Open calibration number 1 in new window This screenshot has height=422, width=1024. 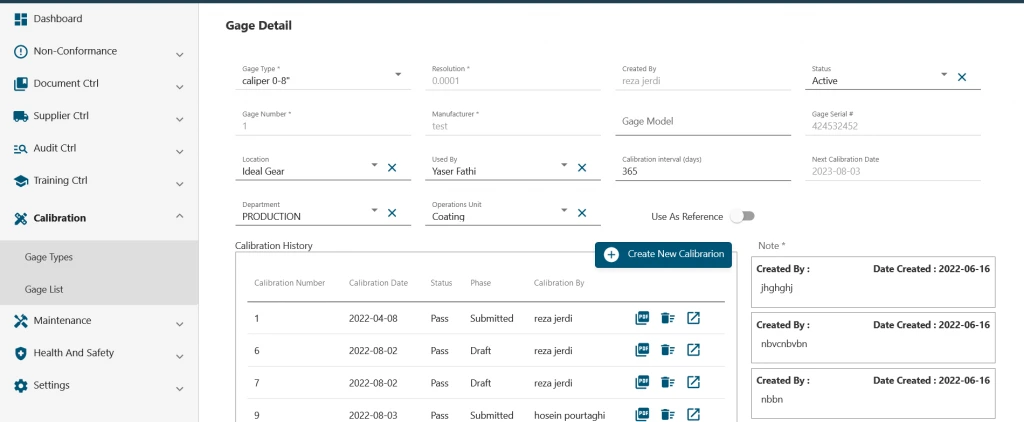pyautogui.click(x=694, y=318)
